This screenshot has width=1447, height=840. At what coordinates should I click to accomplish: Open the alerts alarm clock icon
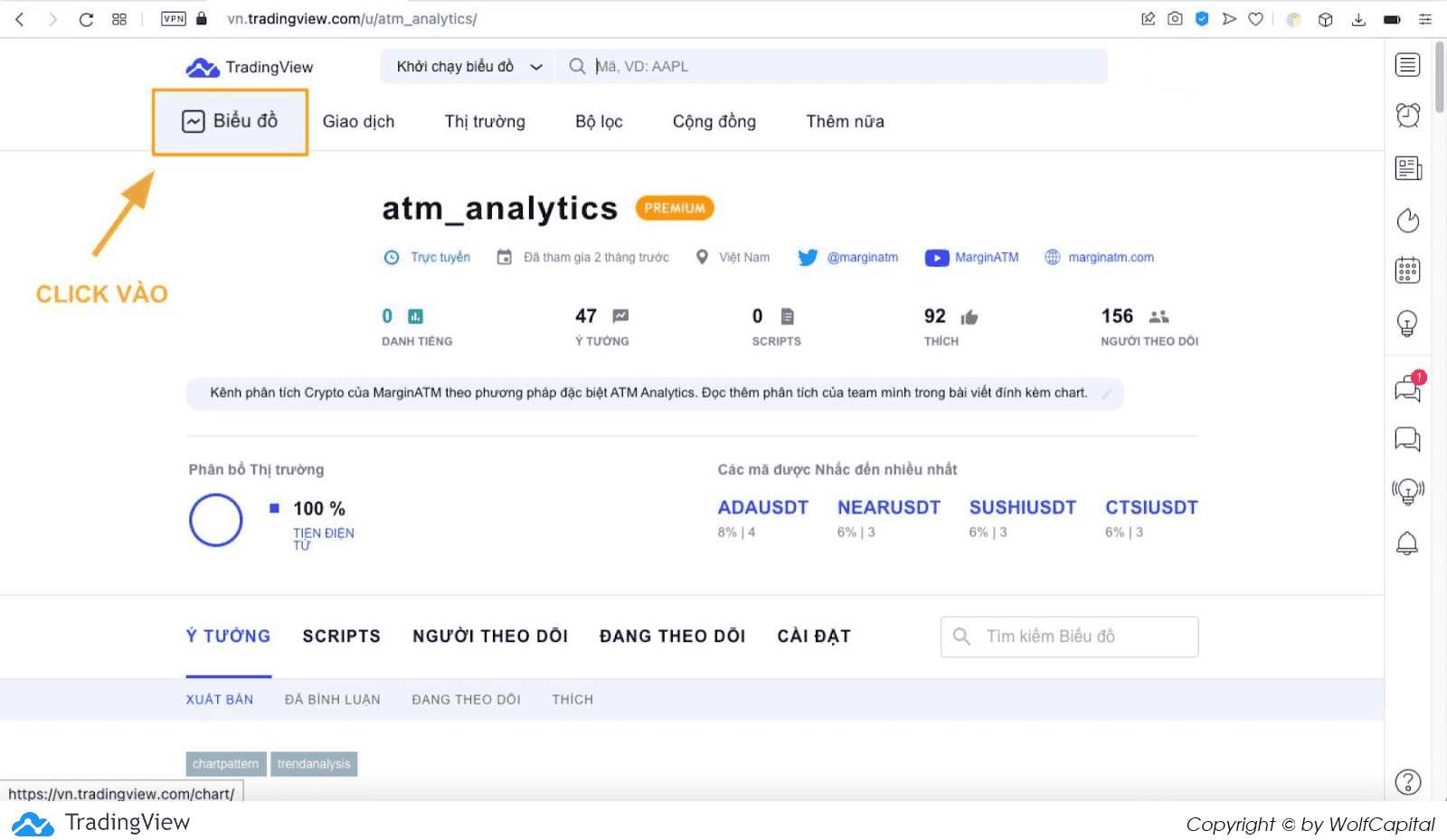[1407, 115]
